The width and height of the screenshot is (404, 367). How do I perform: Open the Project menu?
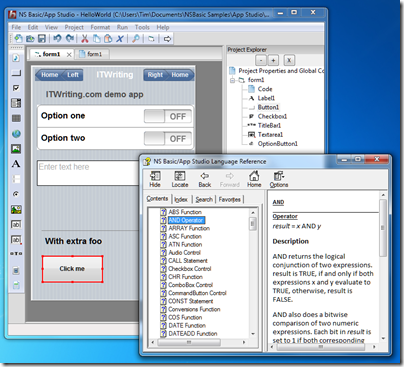point(74,27)
